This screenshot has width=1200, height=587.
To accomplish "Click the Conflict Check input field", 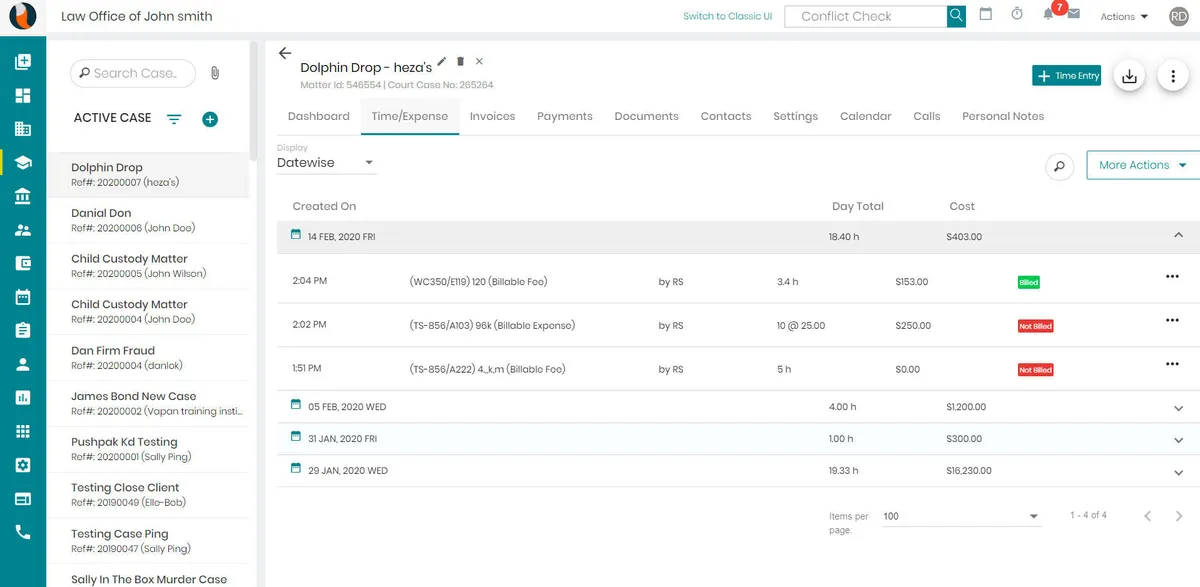I will (x=859, y=16).
